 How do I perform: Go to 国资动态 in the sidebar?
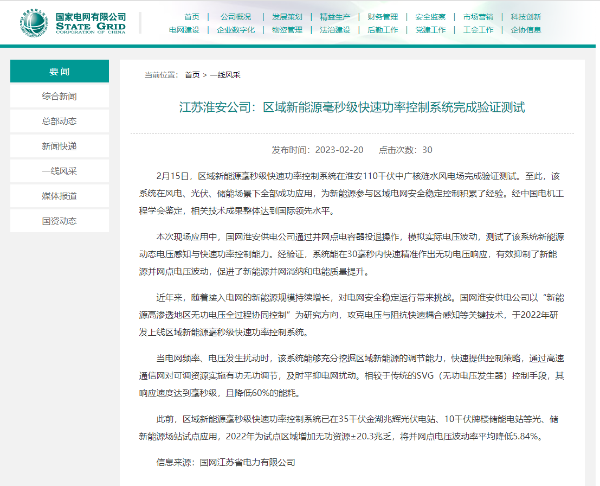coord(60,221)
